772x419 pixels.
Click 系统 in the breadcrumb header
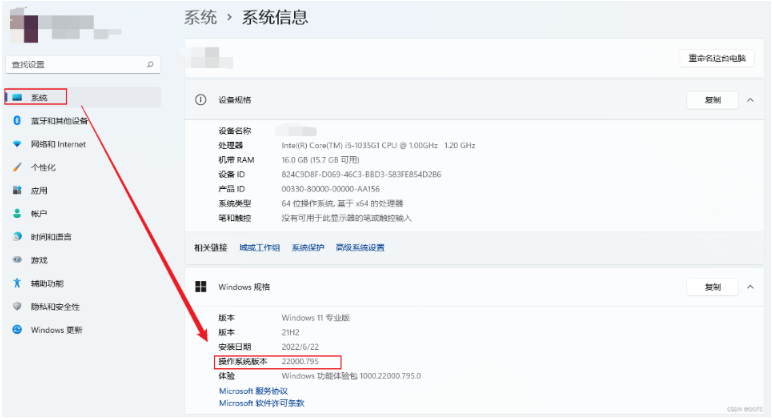(200, 17)
